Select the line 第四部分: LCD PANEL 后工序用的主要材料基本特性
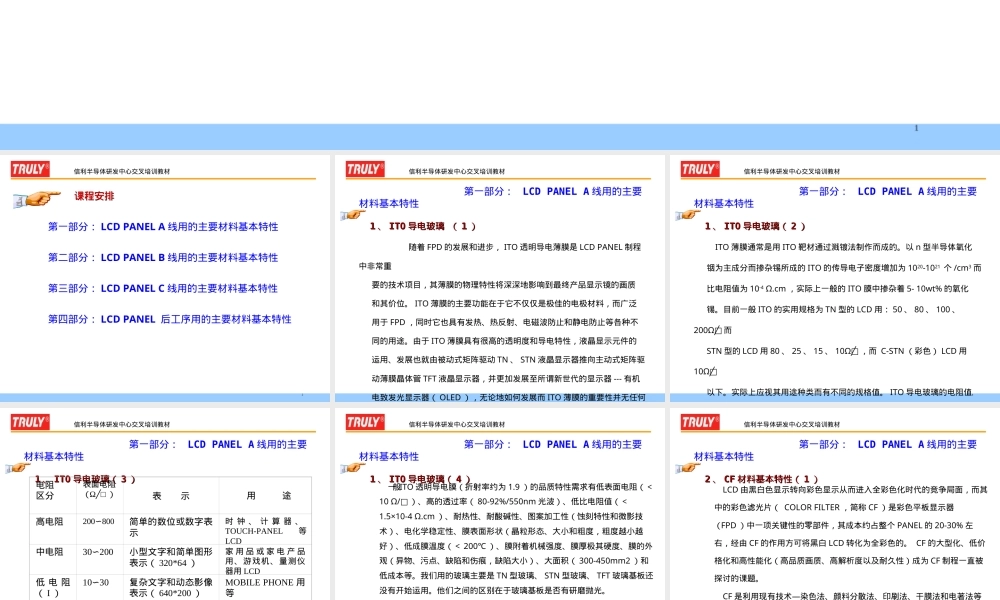This screenshot has height=600, width=1000. (170, 319)
